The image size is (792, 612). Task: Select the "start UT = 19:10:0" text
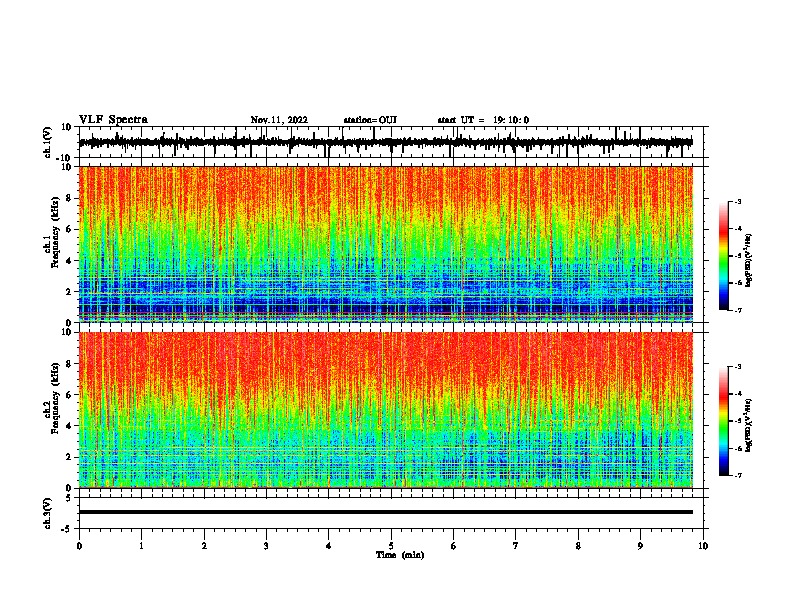tap(483, 120)
